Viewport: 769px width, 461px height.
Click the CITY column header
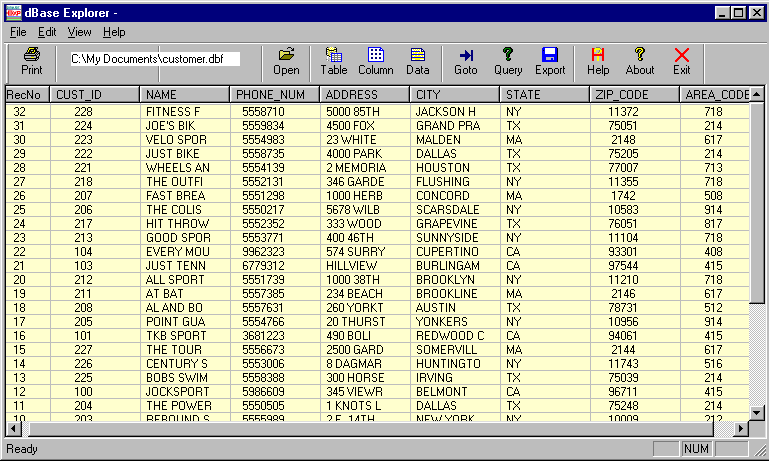[455, 95]
